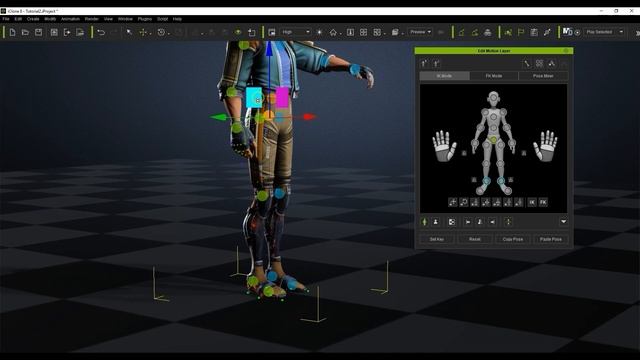Click the blue vertical axis arrow
The image size is (640, 360).
click(x=269, y=49)
